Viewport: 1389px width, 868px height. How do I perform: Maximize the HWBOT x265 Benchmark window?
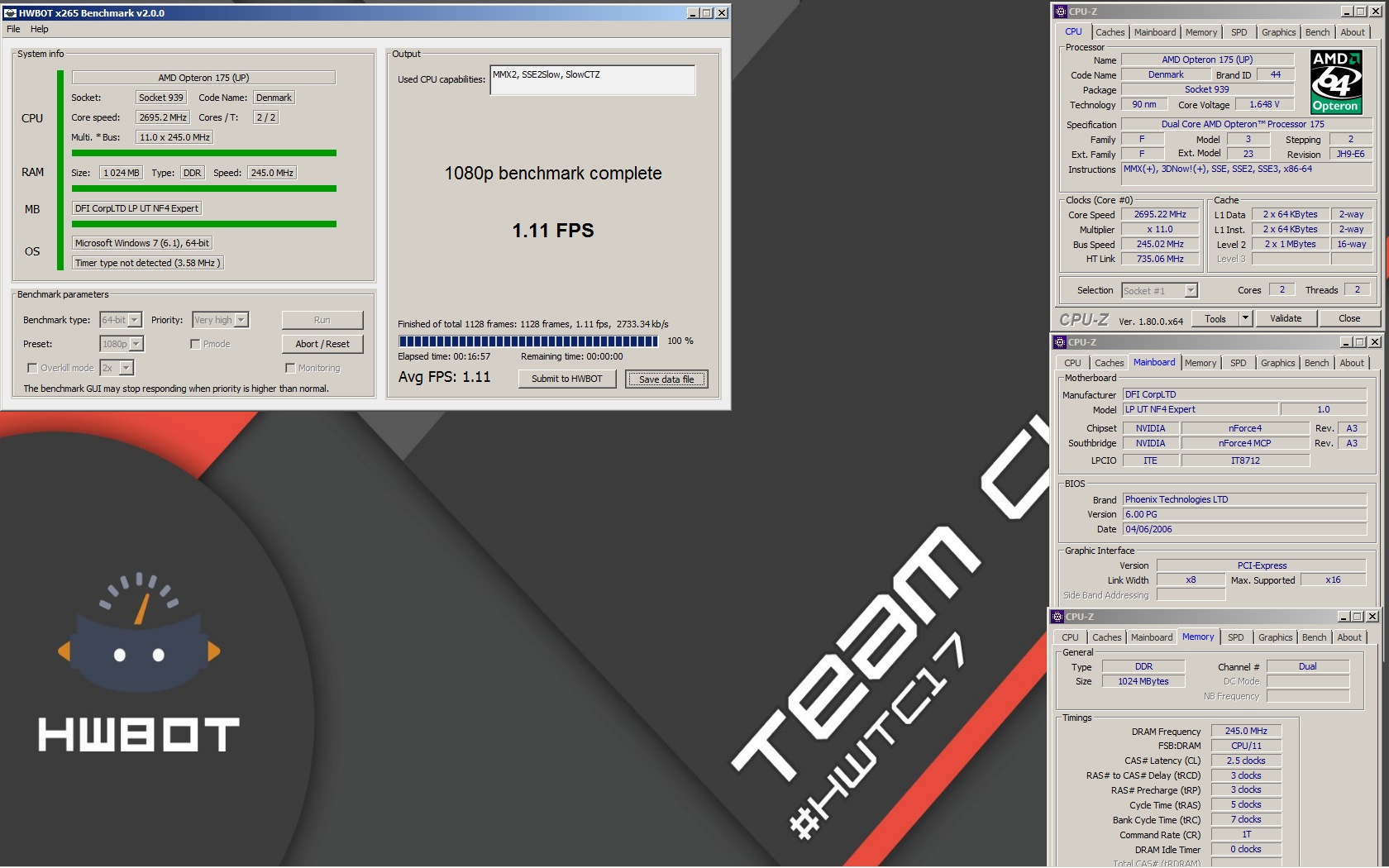click(x=707, y=13)
